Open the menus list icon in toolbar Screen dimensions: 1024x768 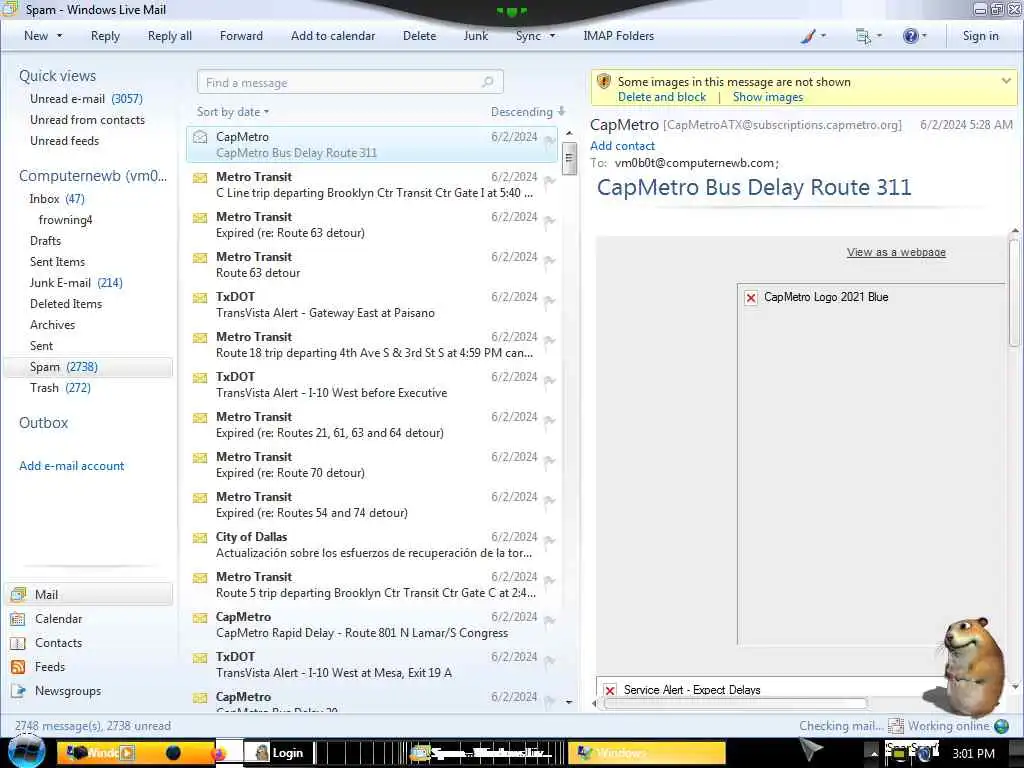[x=863, y=37]
